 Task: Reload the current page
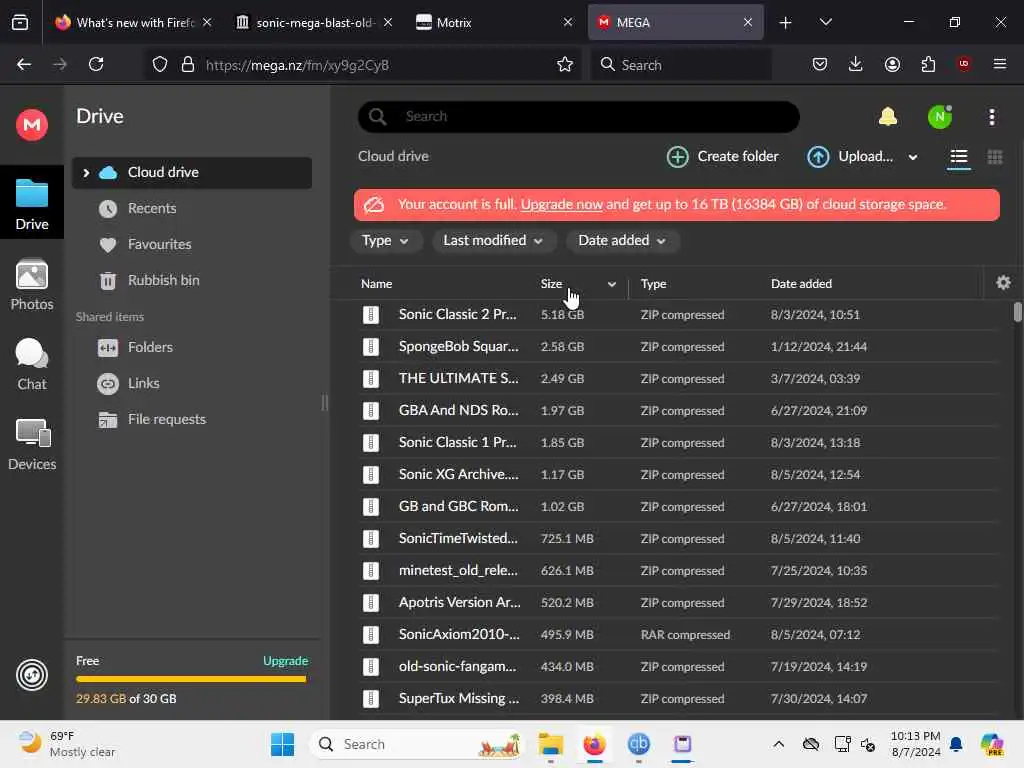[x=96, y=64]
